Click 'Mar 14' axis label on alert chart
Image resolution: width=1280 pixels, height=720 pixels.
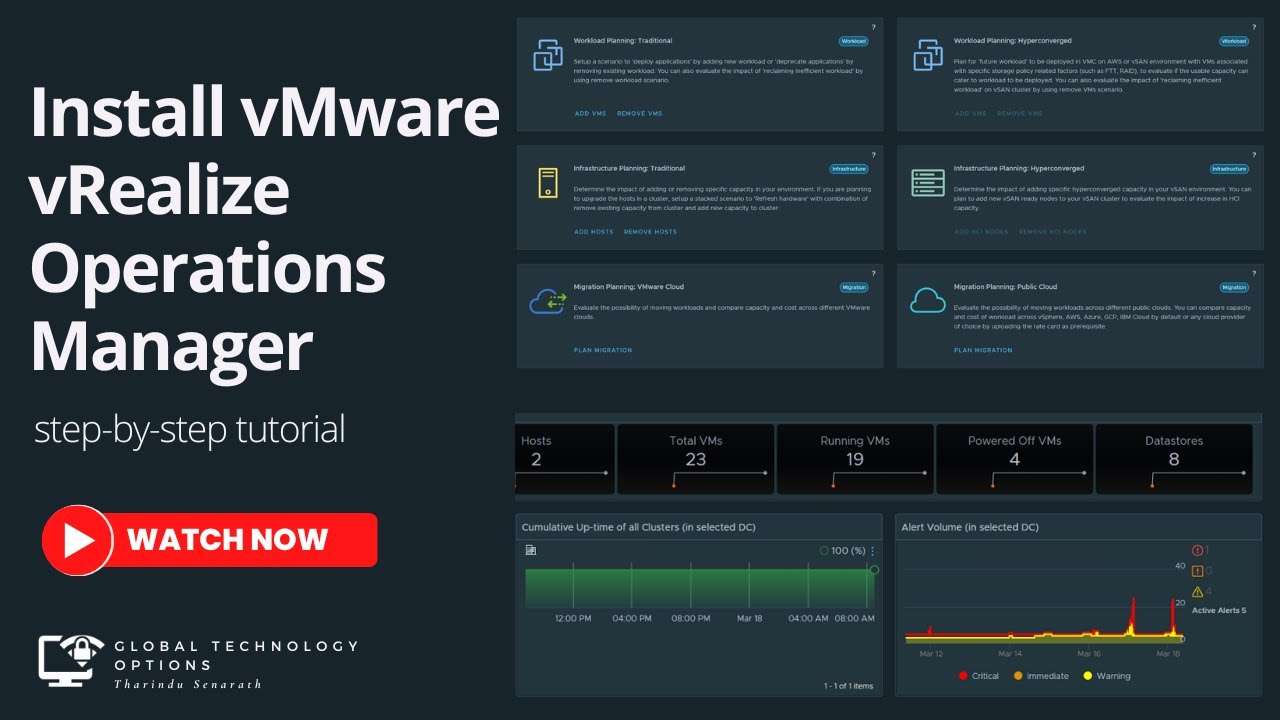click(1010, 654)
